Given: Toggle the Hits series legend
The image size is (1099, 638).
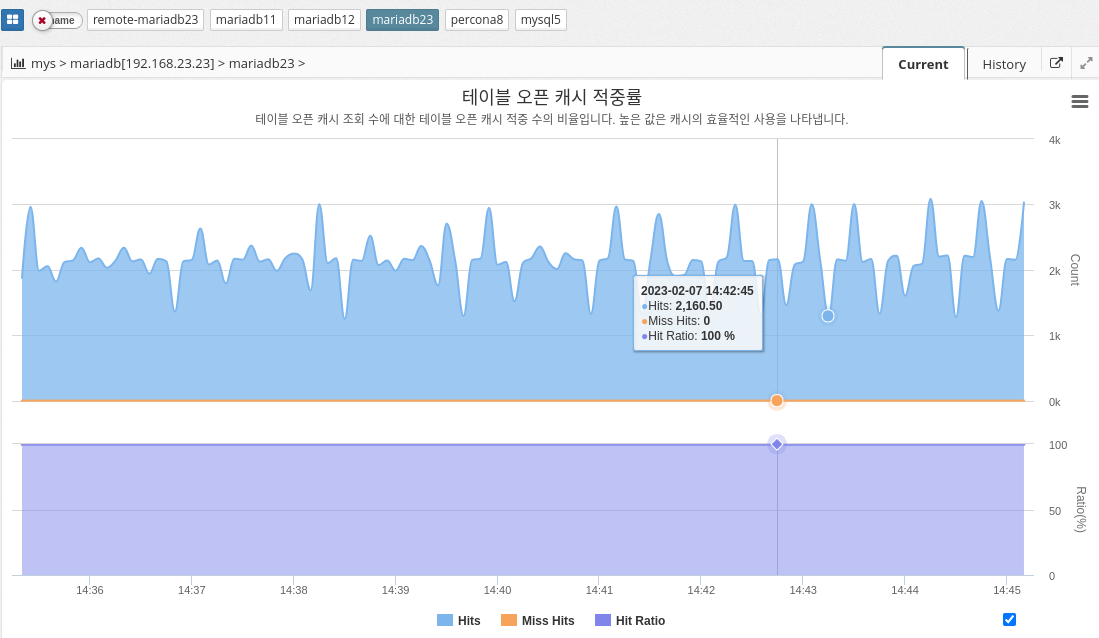Looking at the screenshot, I should 459,621.
